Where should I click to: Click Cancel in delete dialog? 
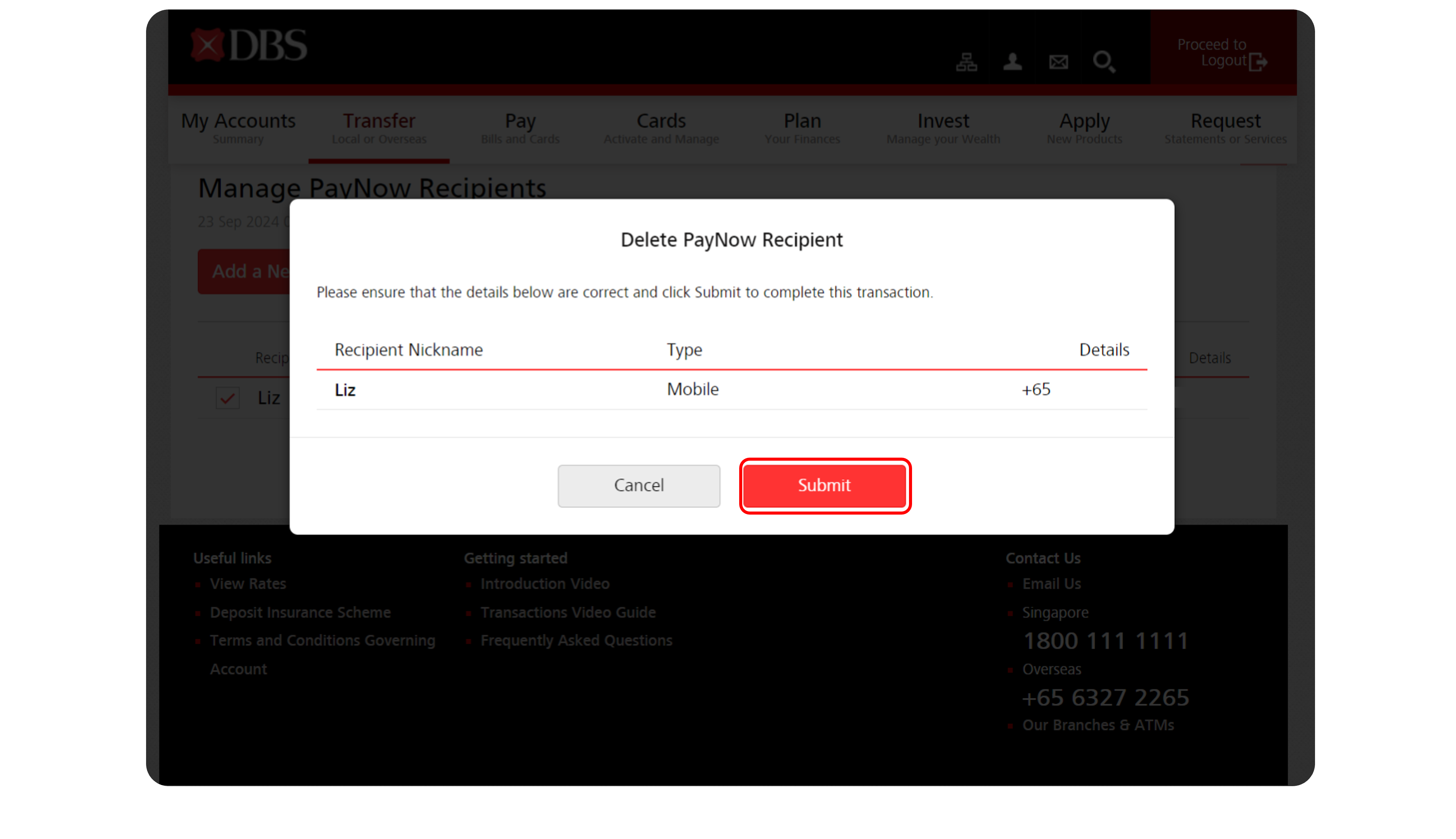(x=639, y=485)
